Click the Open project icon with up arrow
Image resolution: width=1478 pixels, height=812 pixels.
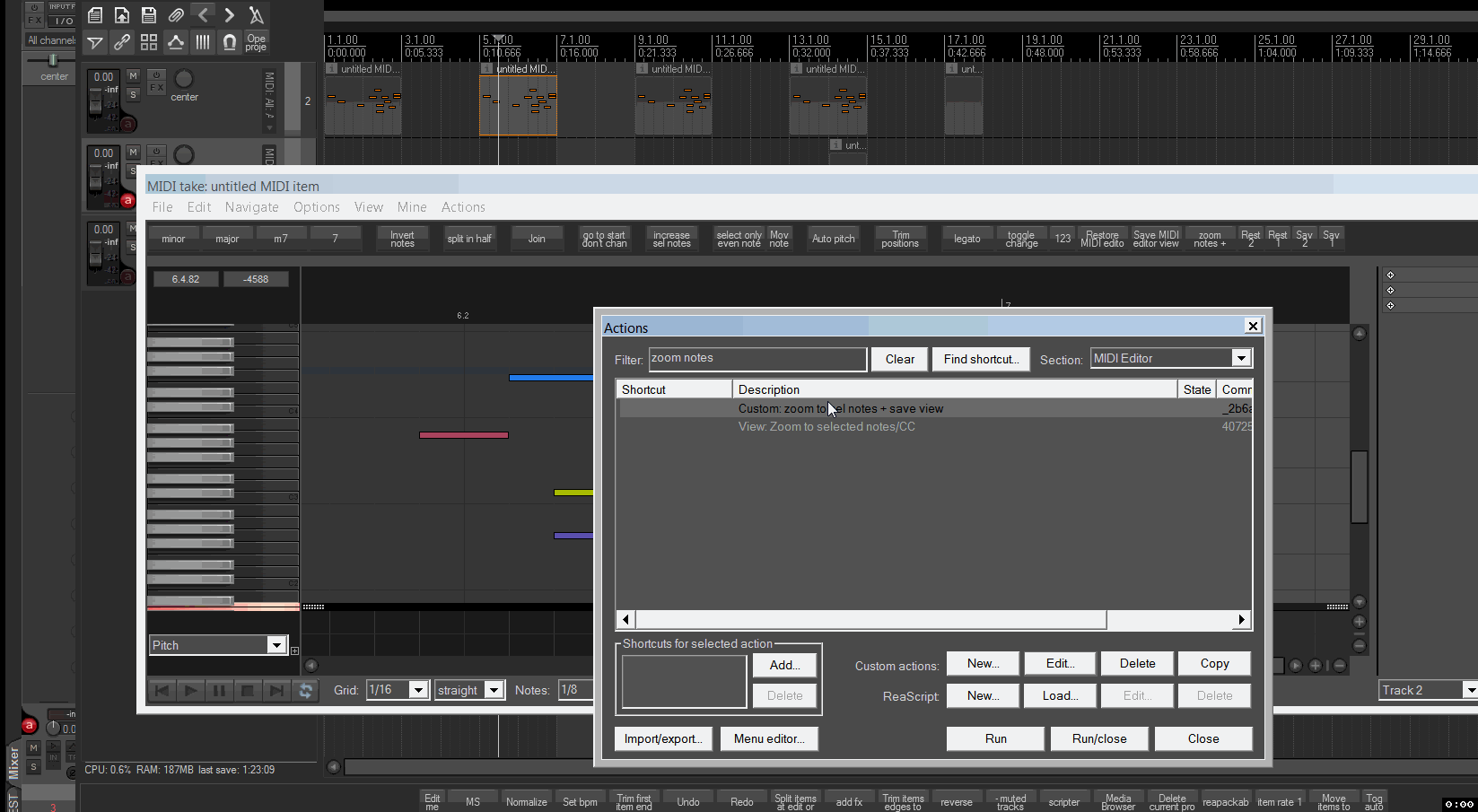pos(122,15)
